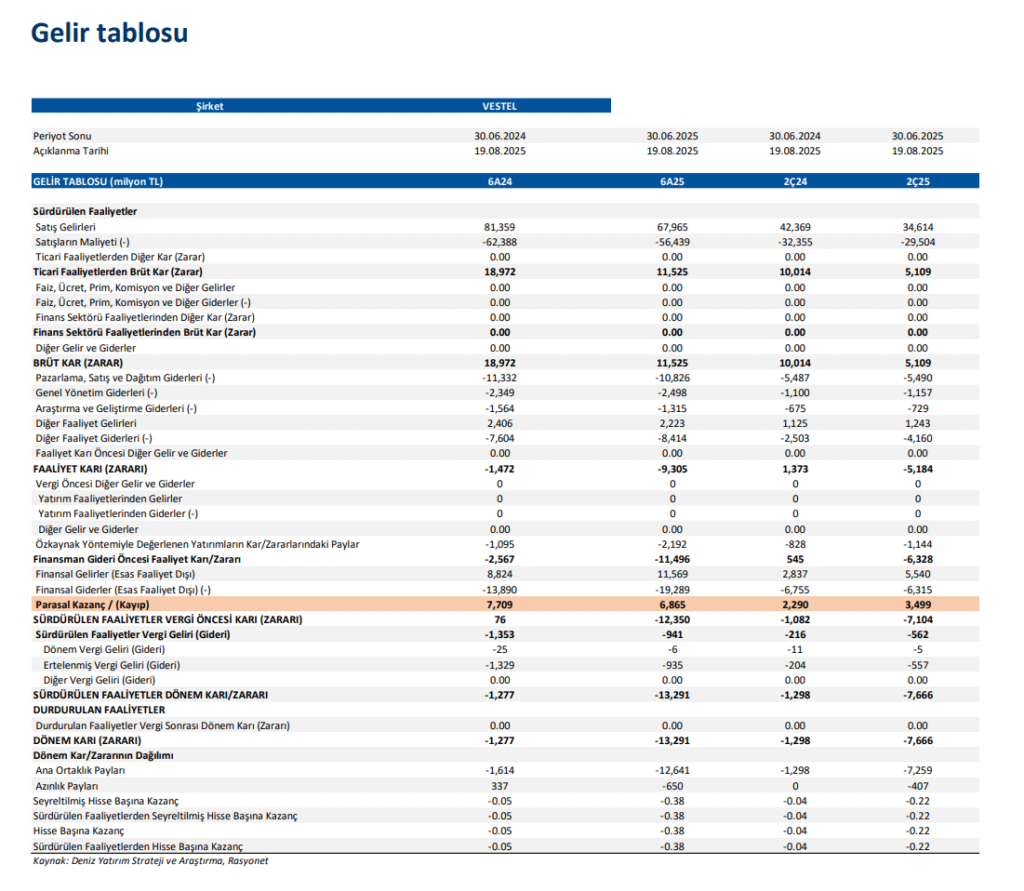
Task: Click the Gelir tablosu title heading
Action: point(109,32)
